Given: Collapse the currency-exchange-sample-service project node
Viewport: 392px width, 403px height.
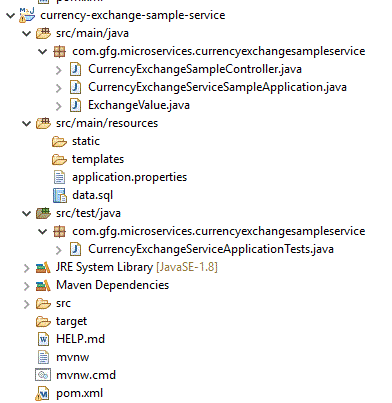Looking at the screenshot, I should (11, 15).
